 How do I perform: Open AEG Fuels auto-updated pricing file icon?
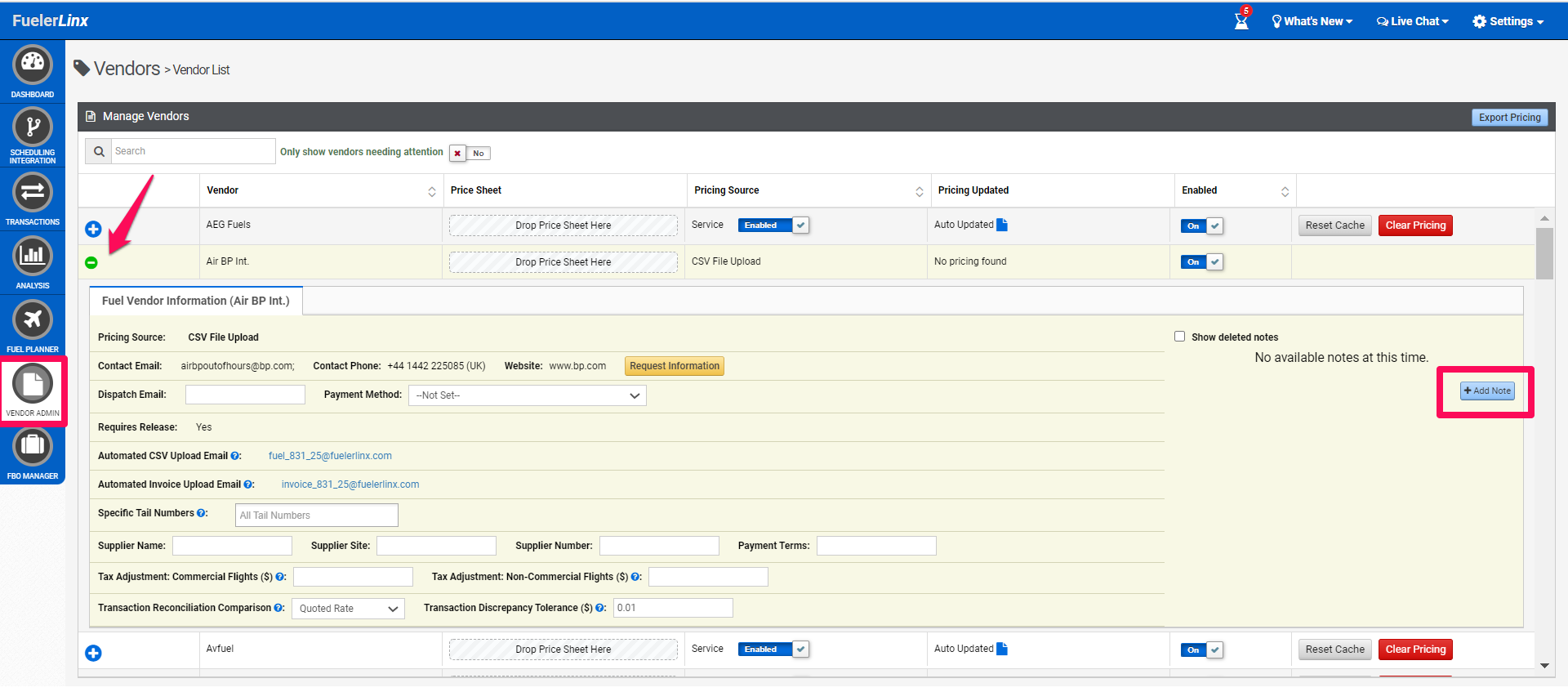click(x=1002, y=225)
